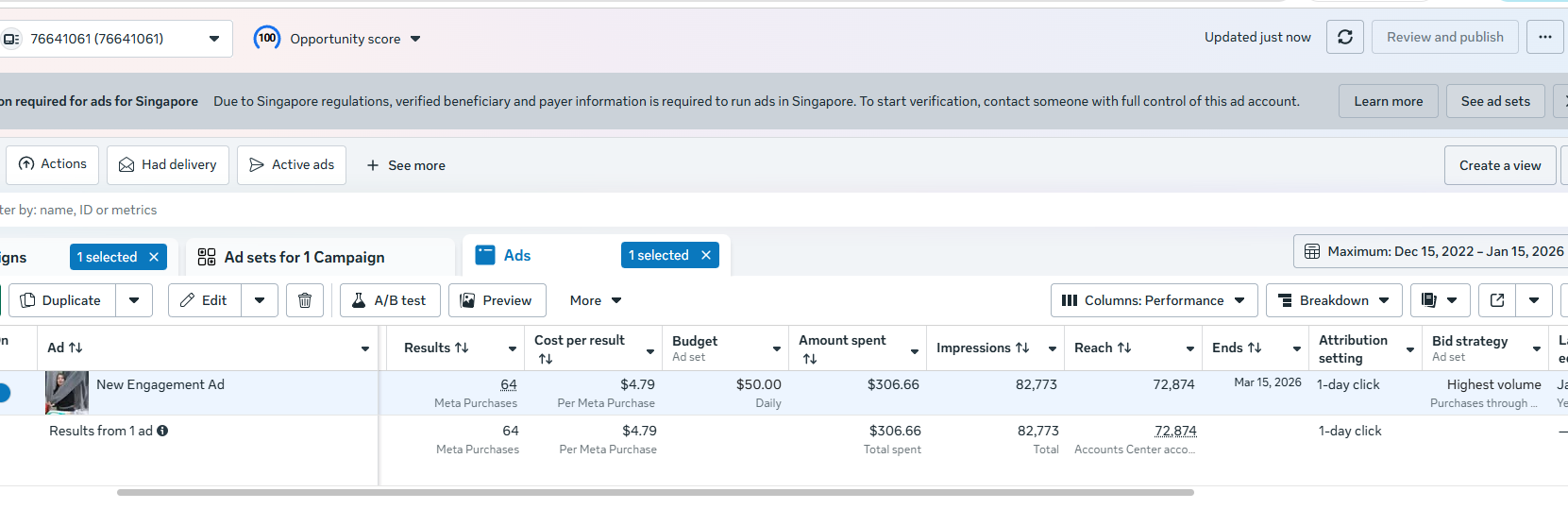This screenshot has height=509, width=1568.
Task: Click info icon beside Results from 1 ad
Action: (162, 431)
